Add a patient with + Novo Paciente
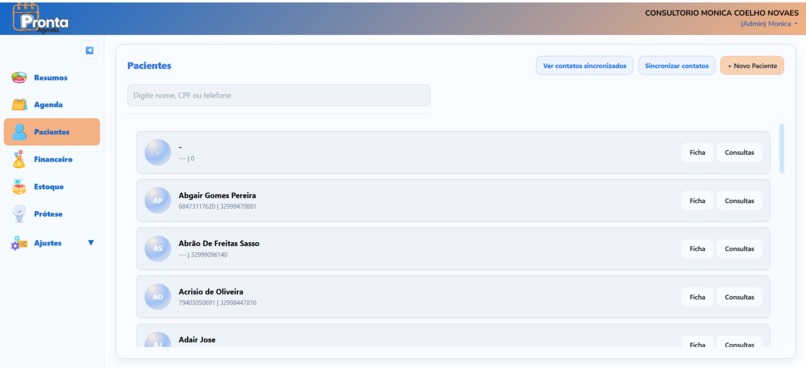806x368 pixels. (752, 66)
